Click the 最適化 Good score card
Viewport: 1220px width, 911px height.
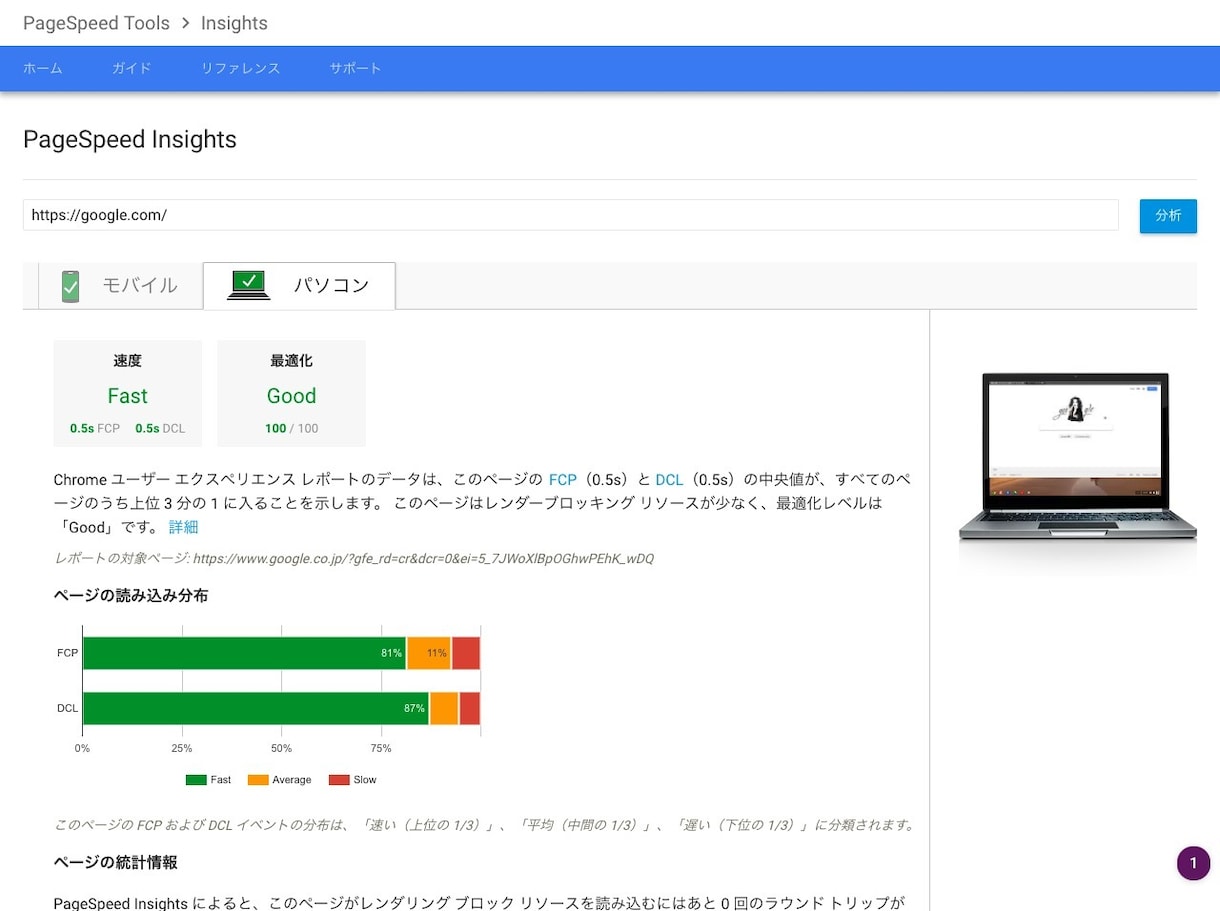point(291,393)
